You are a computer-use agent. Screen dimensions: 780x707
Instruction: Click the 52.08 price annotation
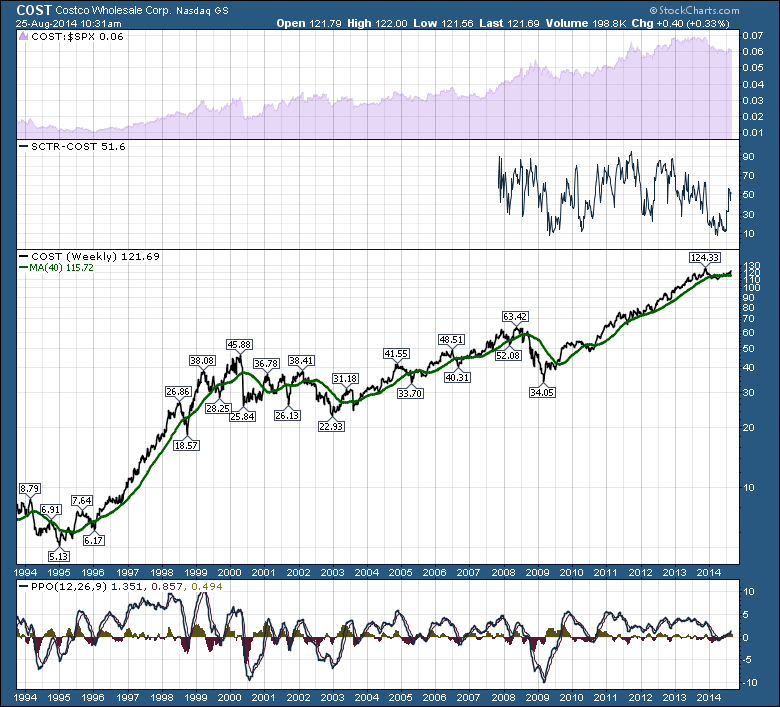point(508,355)
